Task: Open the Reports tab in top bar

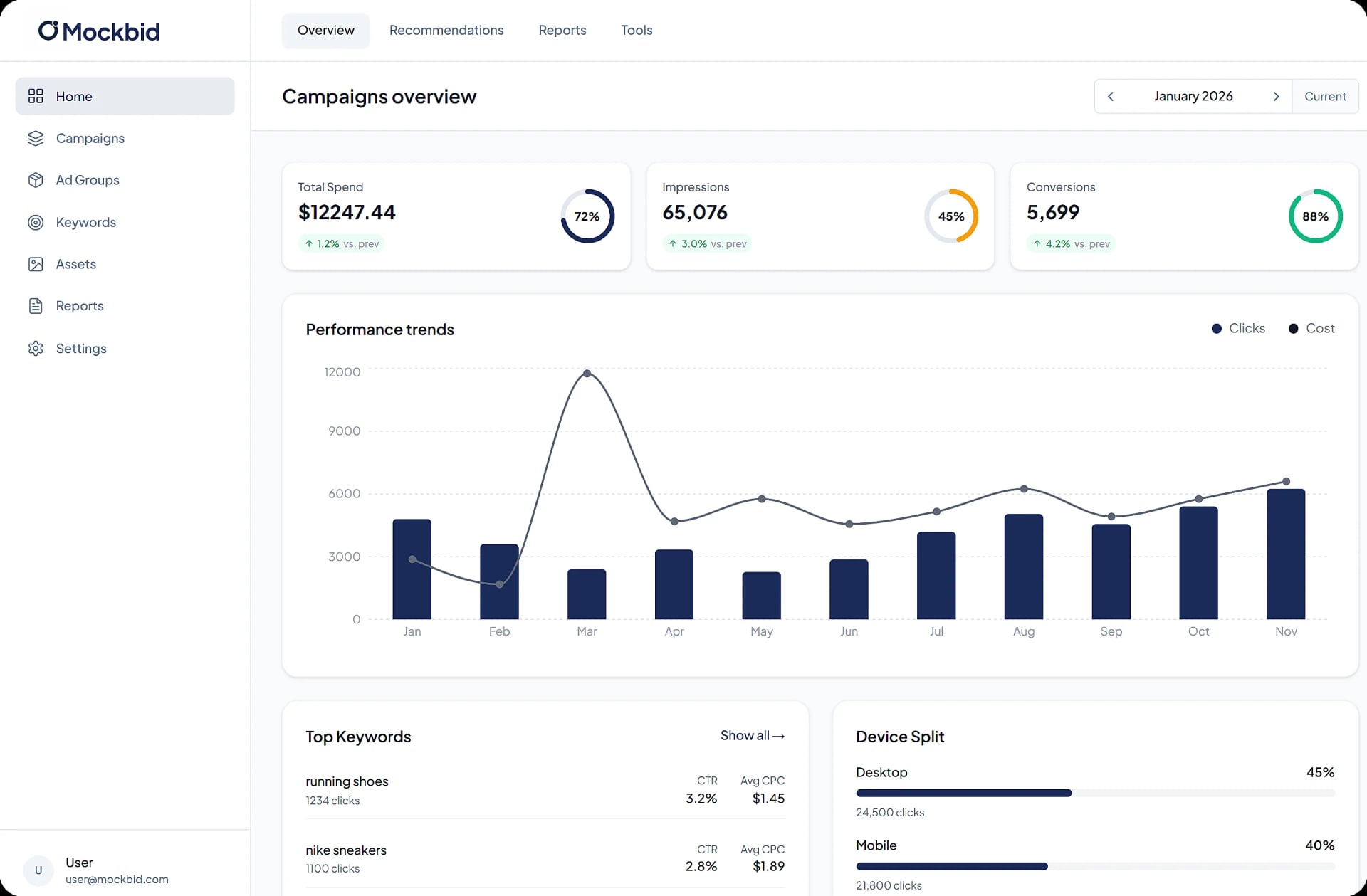Action: point(562,31)
